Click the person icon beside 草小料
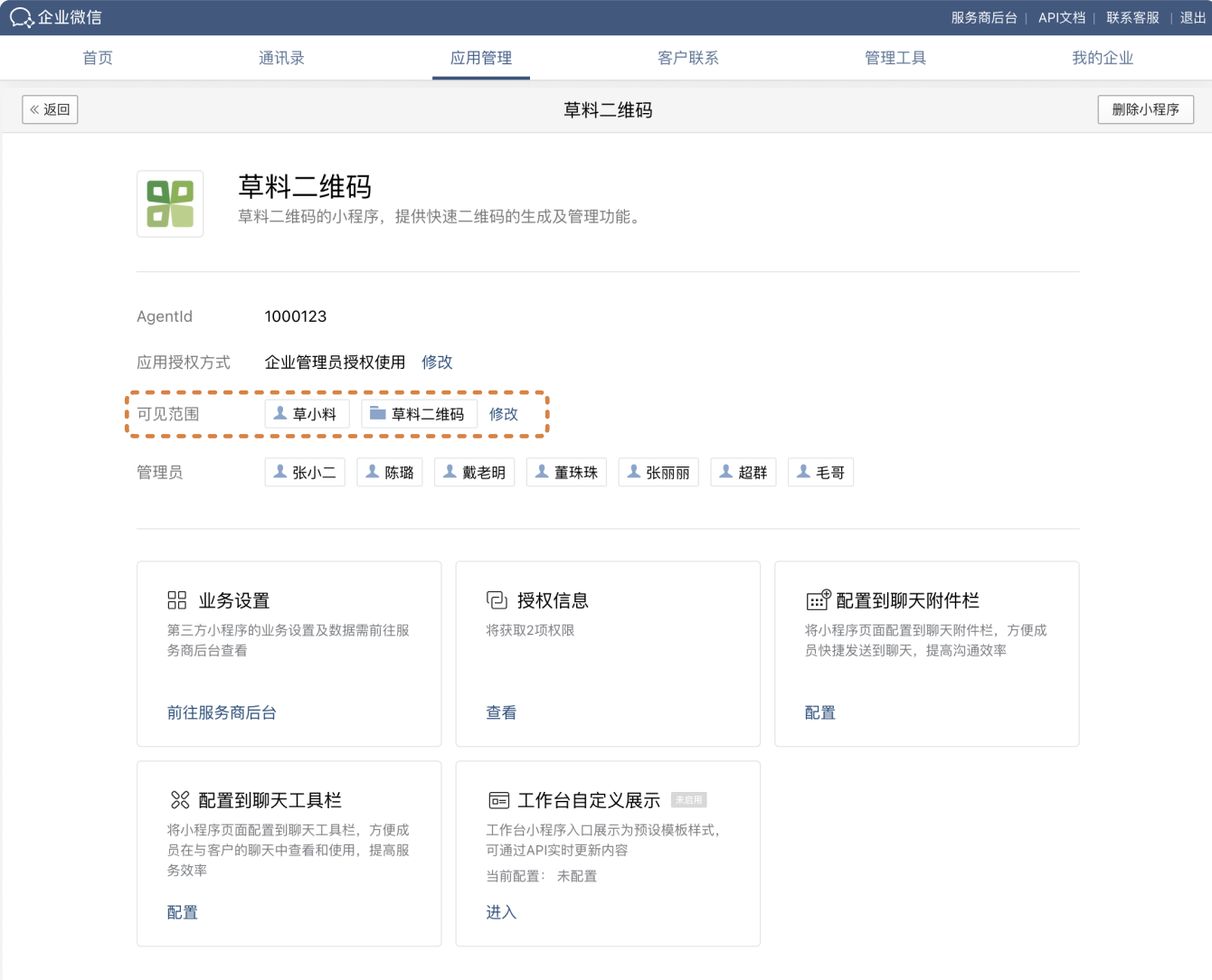1212x980 pixels. [280, 413]
